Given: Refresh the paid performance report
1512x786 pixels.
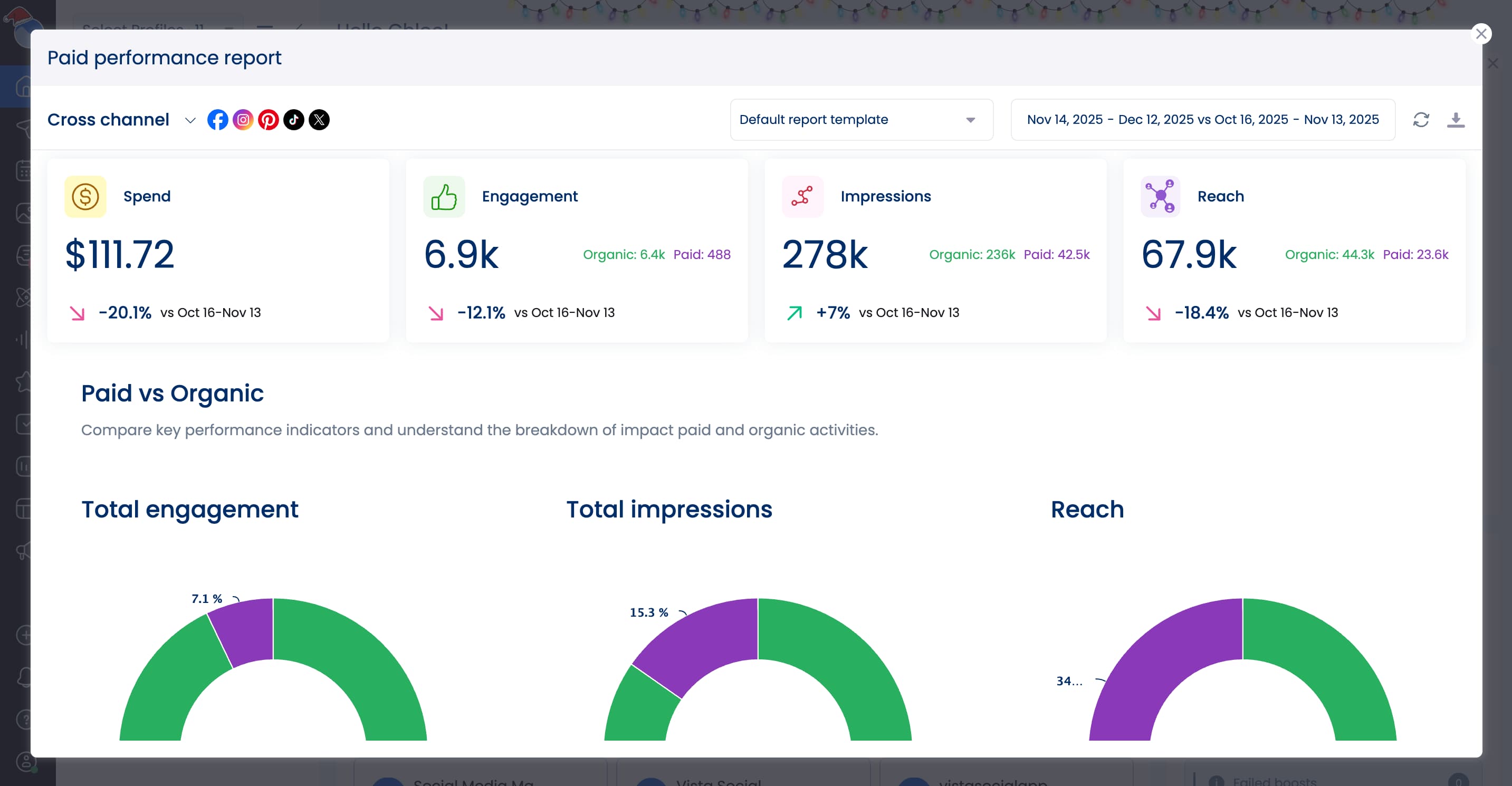Looking at the screenshot, I should click(1421, 120).
